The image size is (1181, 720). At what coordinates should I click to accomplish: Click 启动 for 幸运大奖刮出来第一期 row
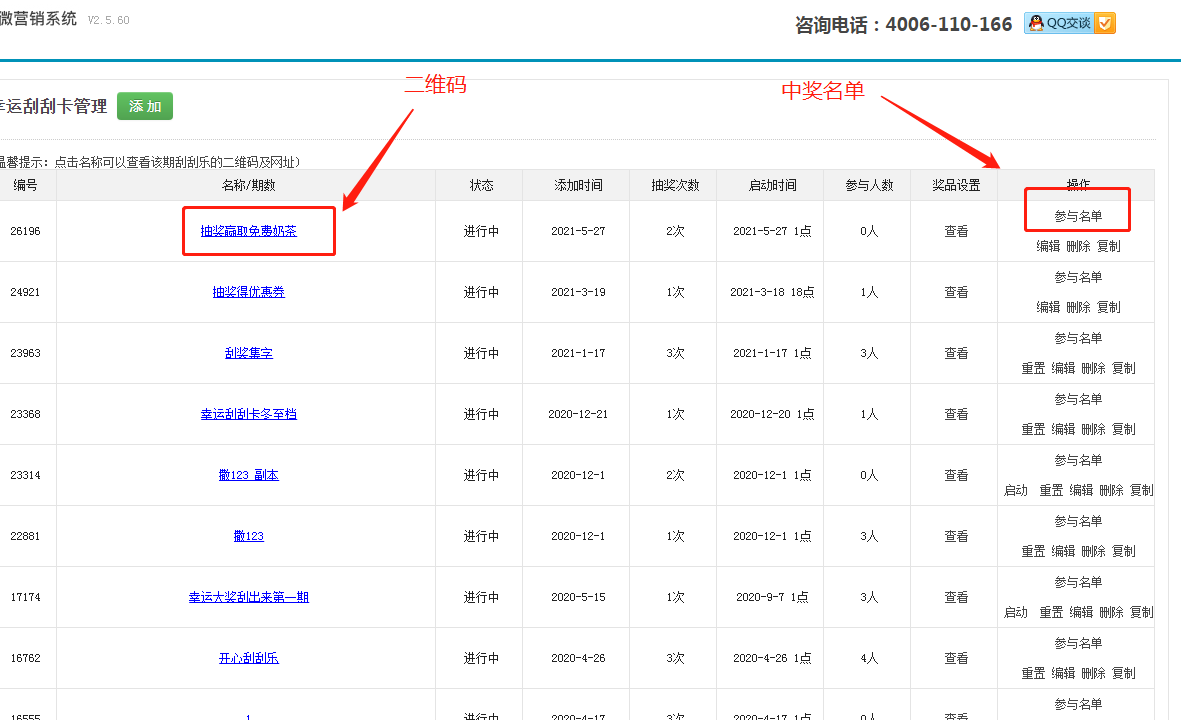(x=1016, y=612)
